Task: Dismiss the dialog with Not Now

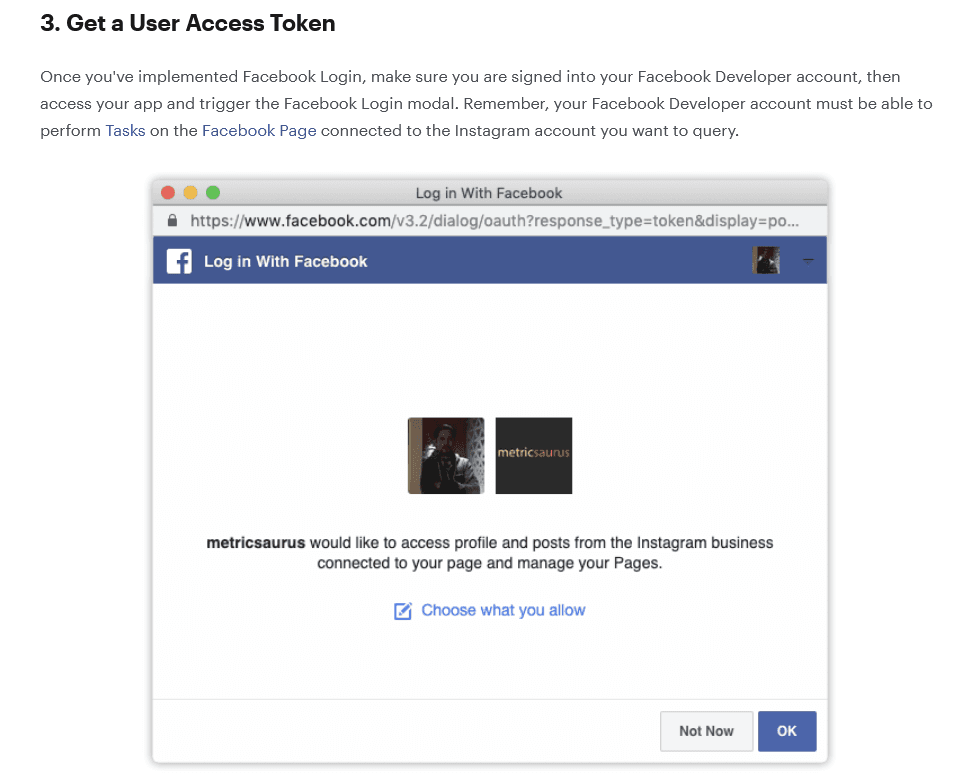Action: (706, 731)
